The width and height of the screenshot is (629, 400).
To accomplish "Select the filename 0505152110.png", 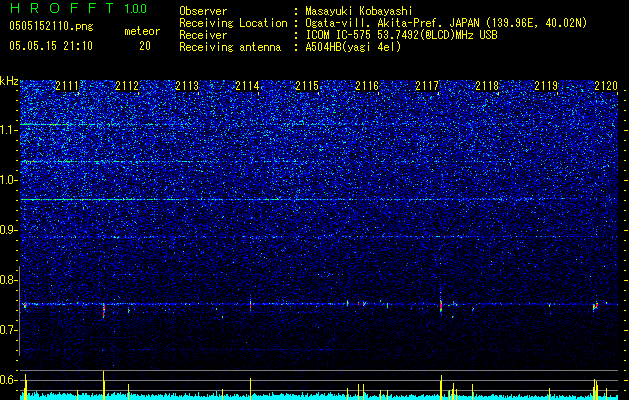I will tap(51, 26).
